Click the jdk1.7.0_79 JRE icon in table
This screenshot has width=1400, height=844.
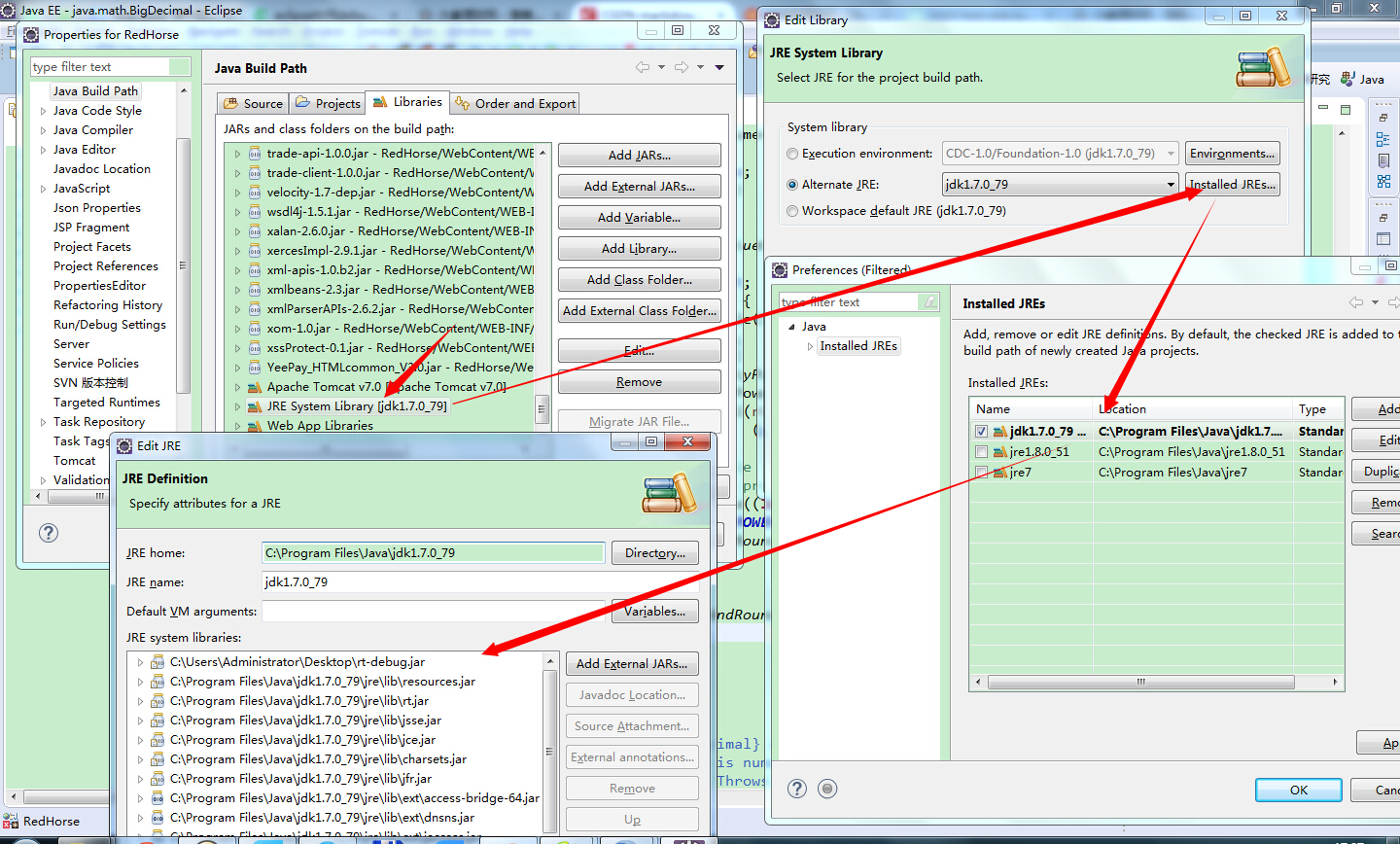[999, 432]
